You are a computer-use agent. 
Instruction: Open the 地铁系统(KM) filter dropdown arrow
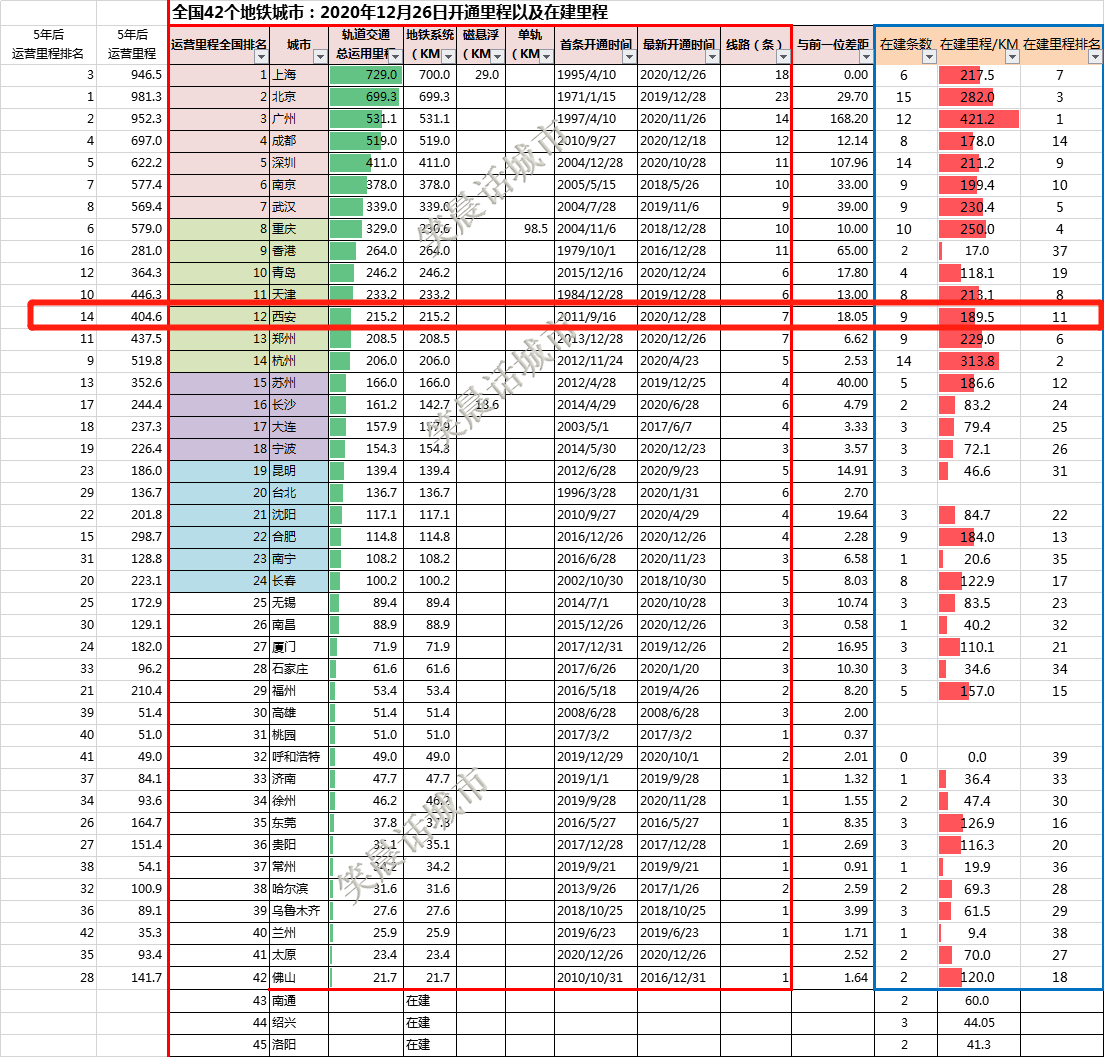tap(448, 56)
